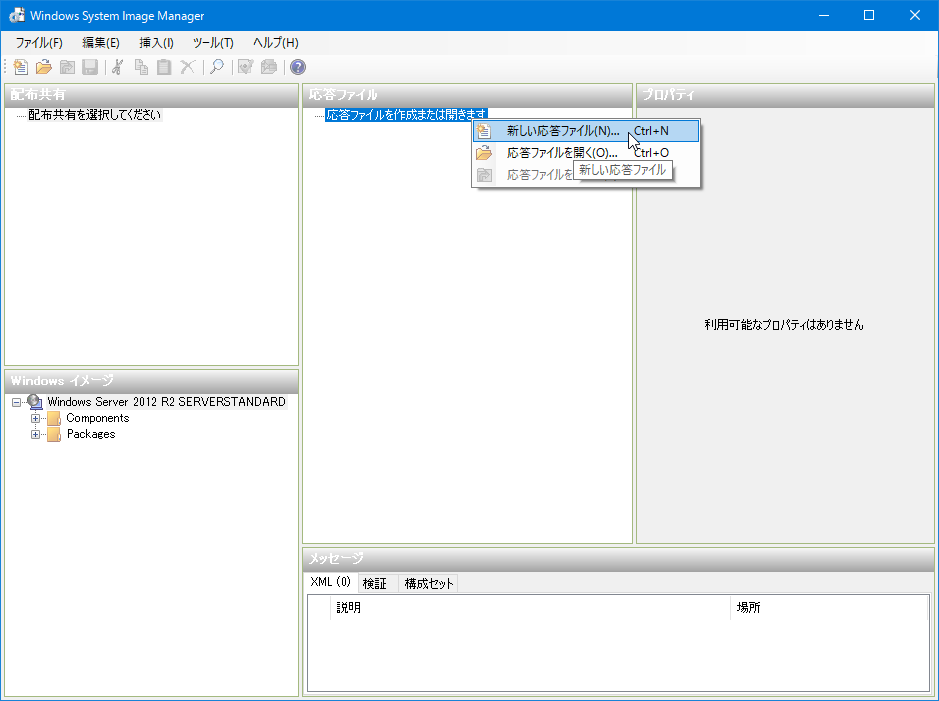Click the Open Answer File toolbar icon
Viewport: 939px width, 701px height.
pyautogui.click(x=44, y=67)
